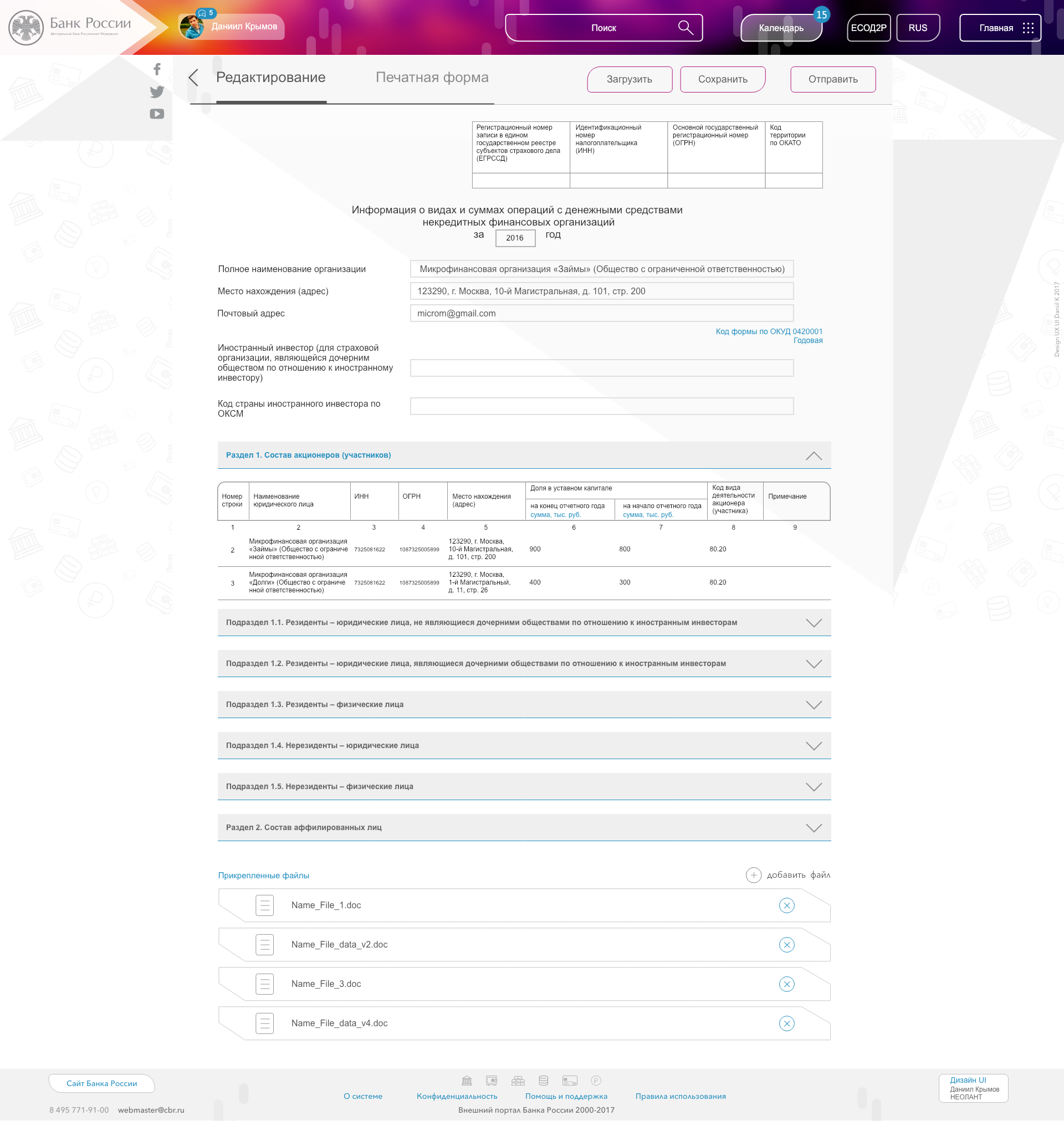Screen dimensions: 1064x1121
Task: Remove Name_File_1.doc with its X icon
Action: pyautogui.click(x=787, y=905)
